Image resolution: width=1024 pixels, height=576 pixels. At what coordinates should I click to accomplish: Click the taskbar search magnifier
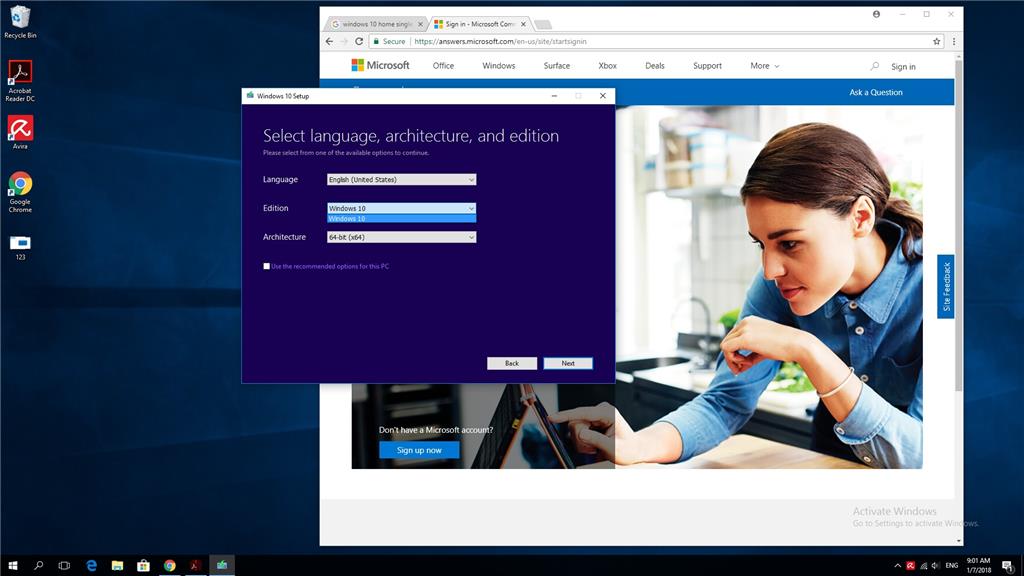tap(39, 565)
